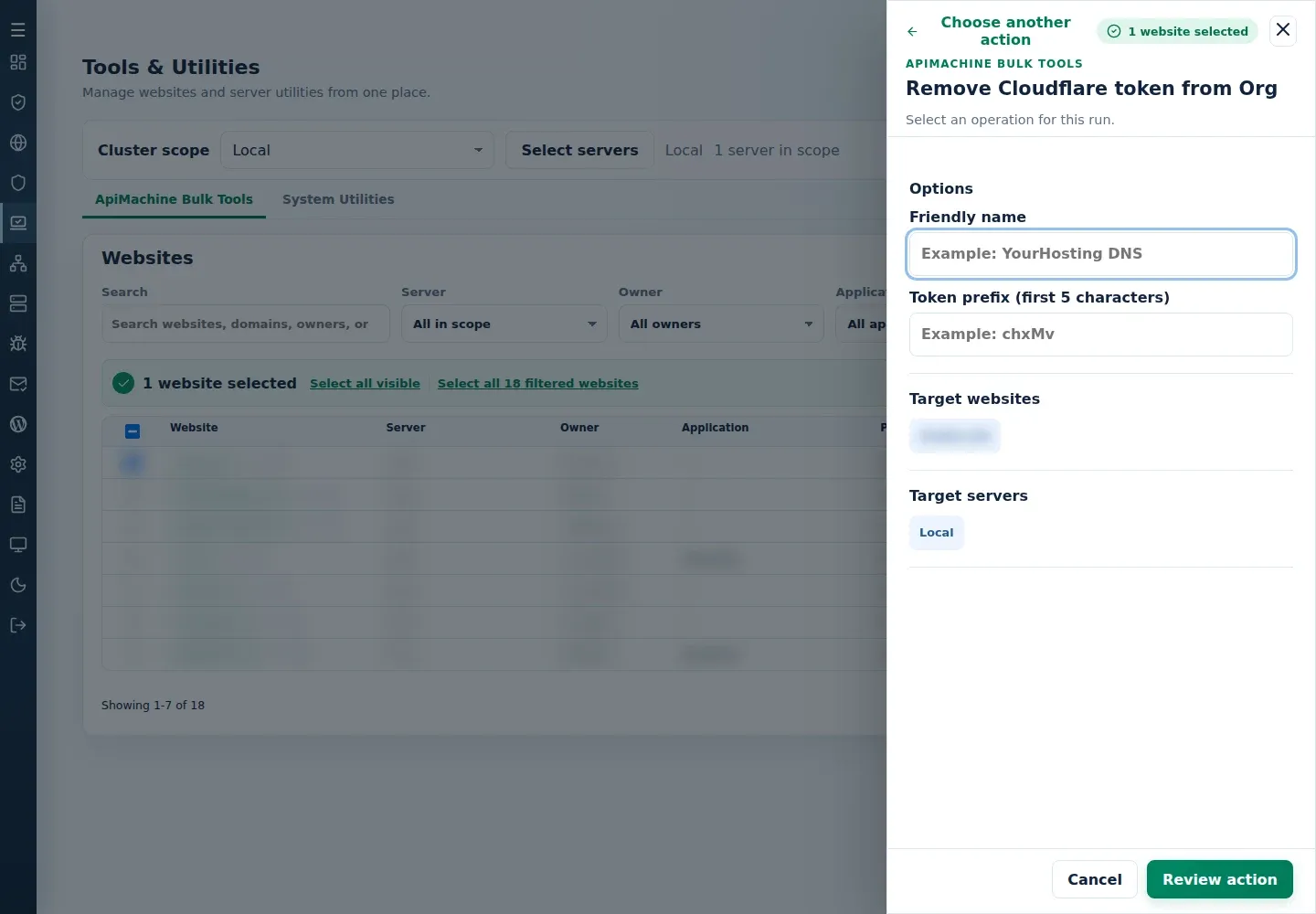1316x914 pixels.
Task: Focus the Search websites input field
Action: click(x=245, y=324)
